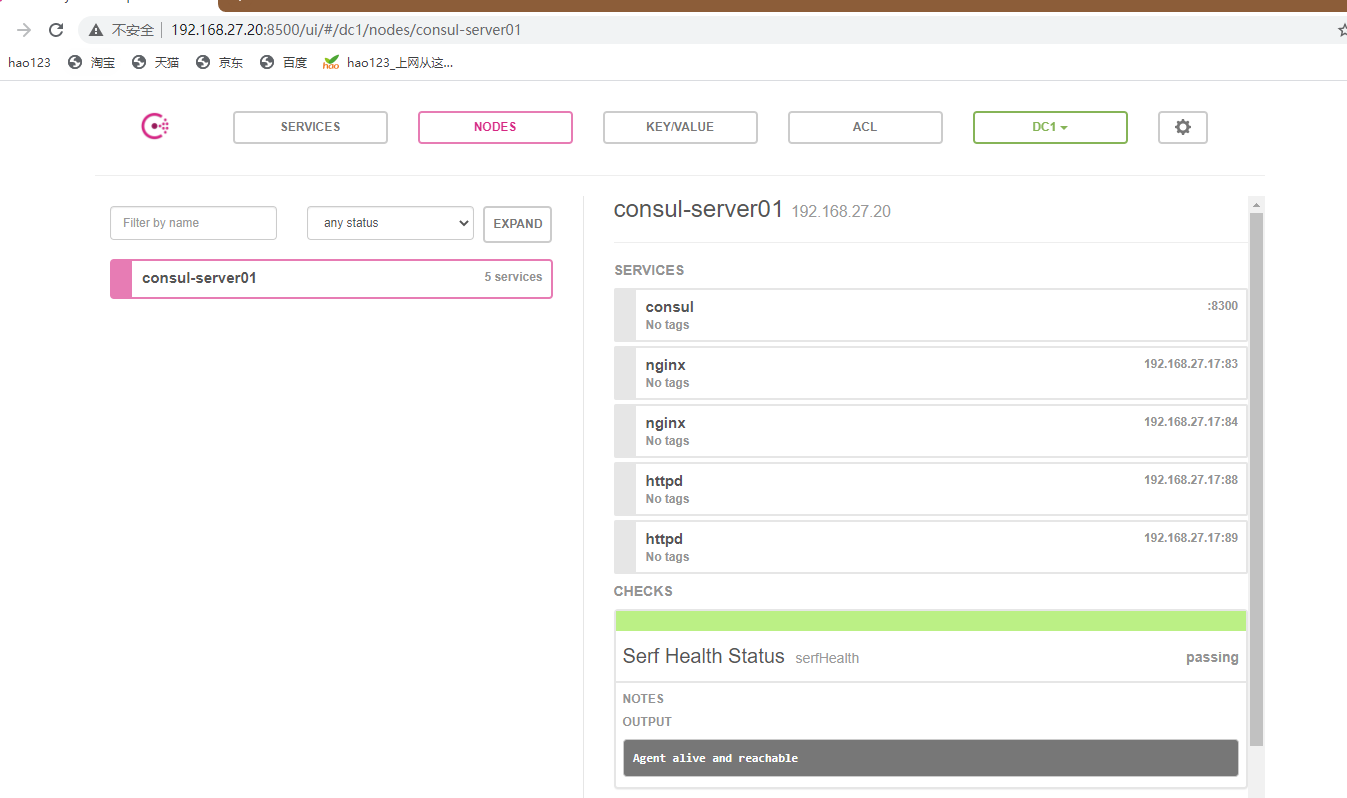This screenshot has width=1347, height=798.
Task: Click the Serf Health Status check
Action: click(703, 656)
